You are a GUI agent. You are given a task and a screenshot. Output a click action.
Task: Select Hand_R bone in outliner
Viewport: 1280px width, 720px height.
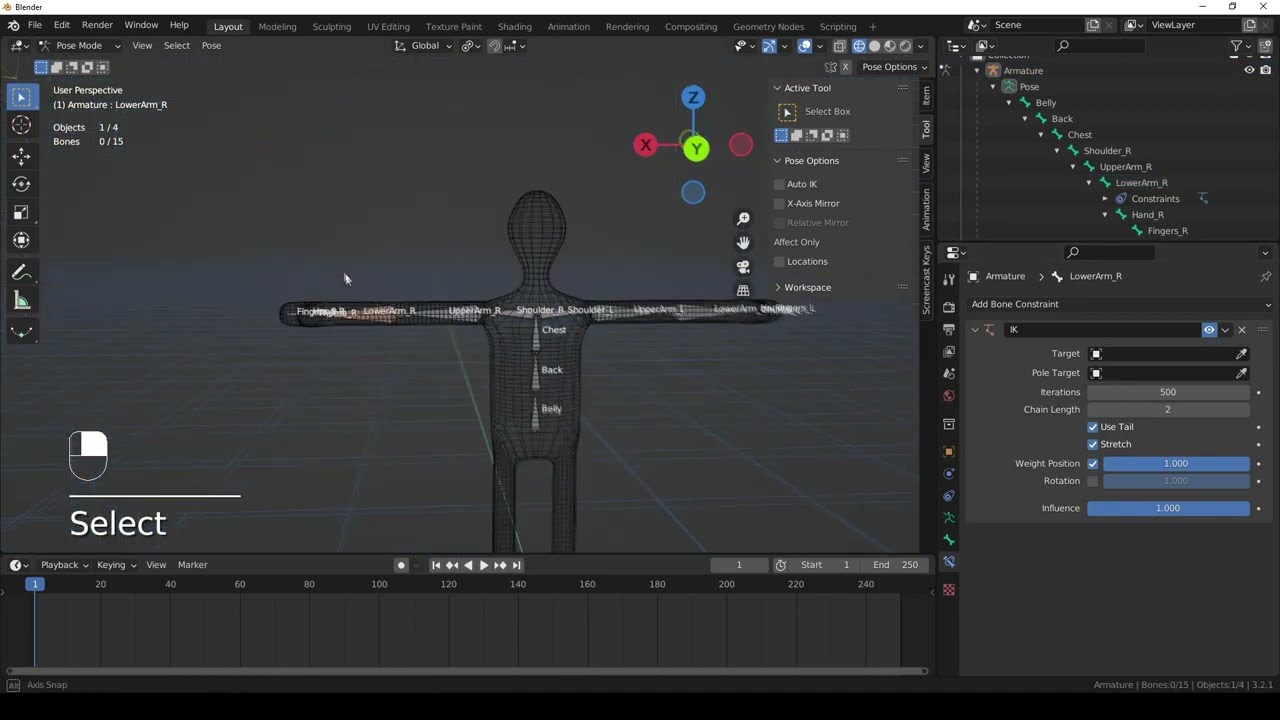click(1147, 215)
